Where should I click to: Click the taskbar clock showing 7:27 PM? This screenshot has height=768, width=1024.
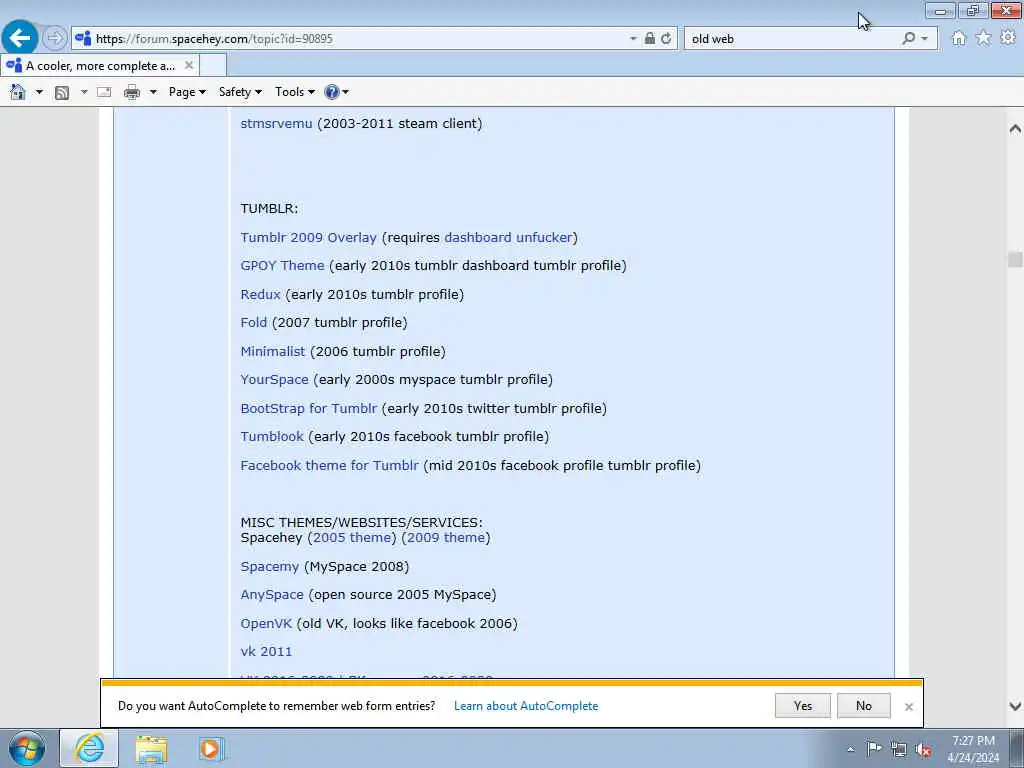point(973,749)
